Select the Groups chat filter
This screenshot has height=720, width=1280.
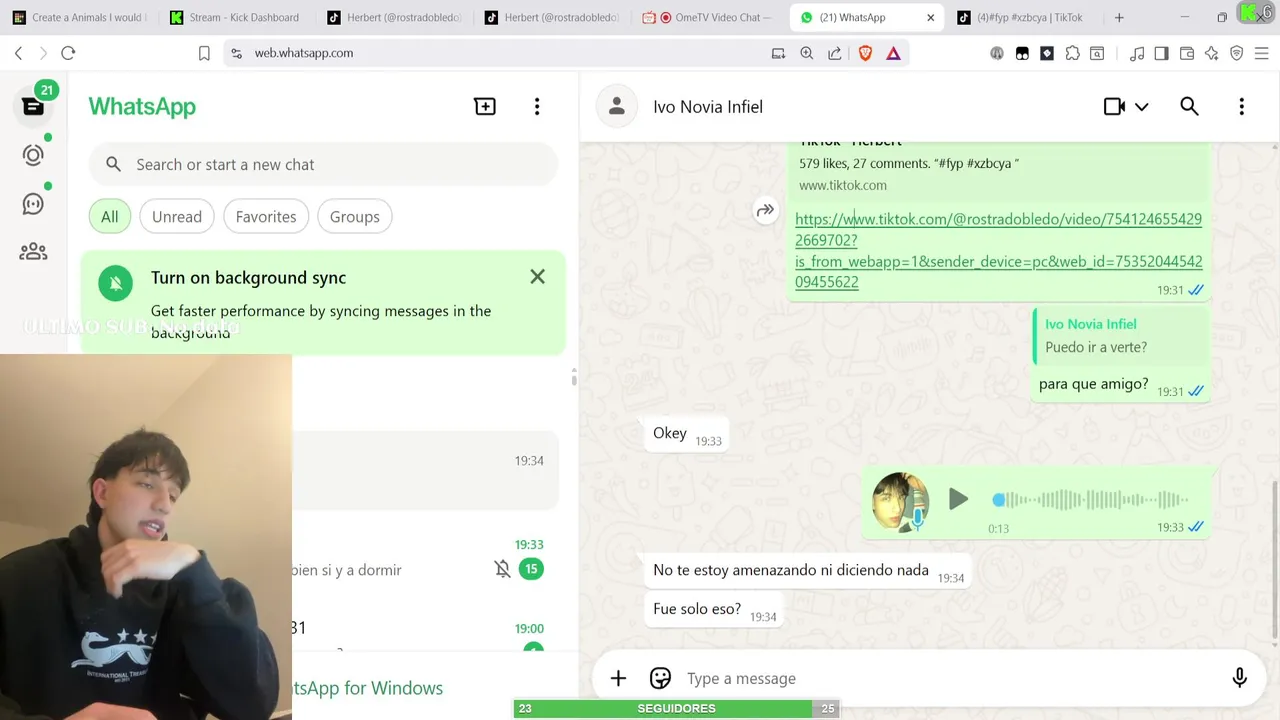355,216
